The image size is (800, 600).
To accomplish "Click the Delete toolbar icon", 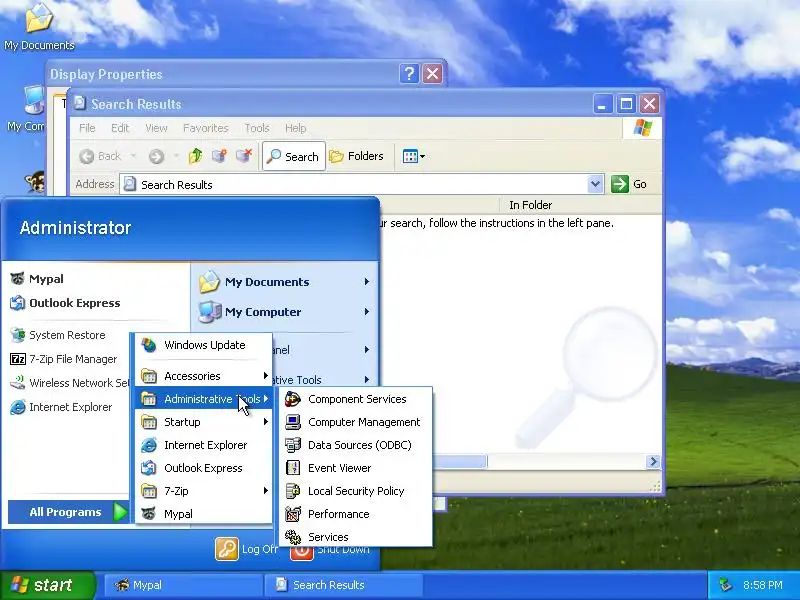I will 244,156.
